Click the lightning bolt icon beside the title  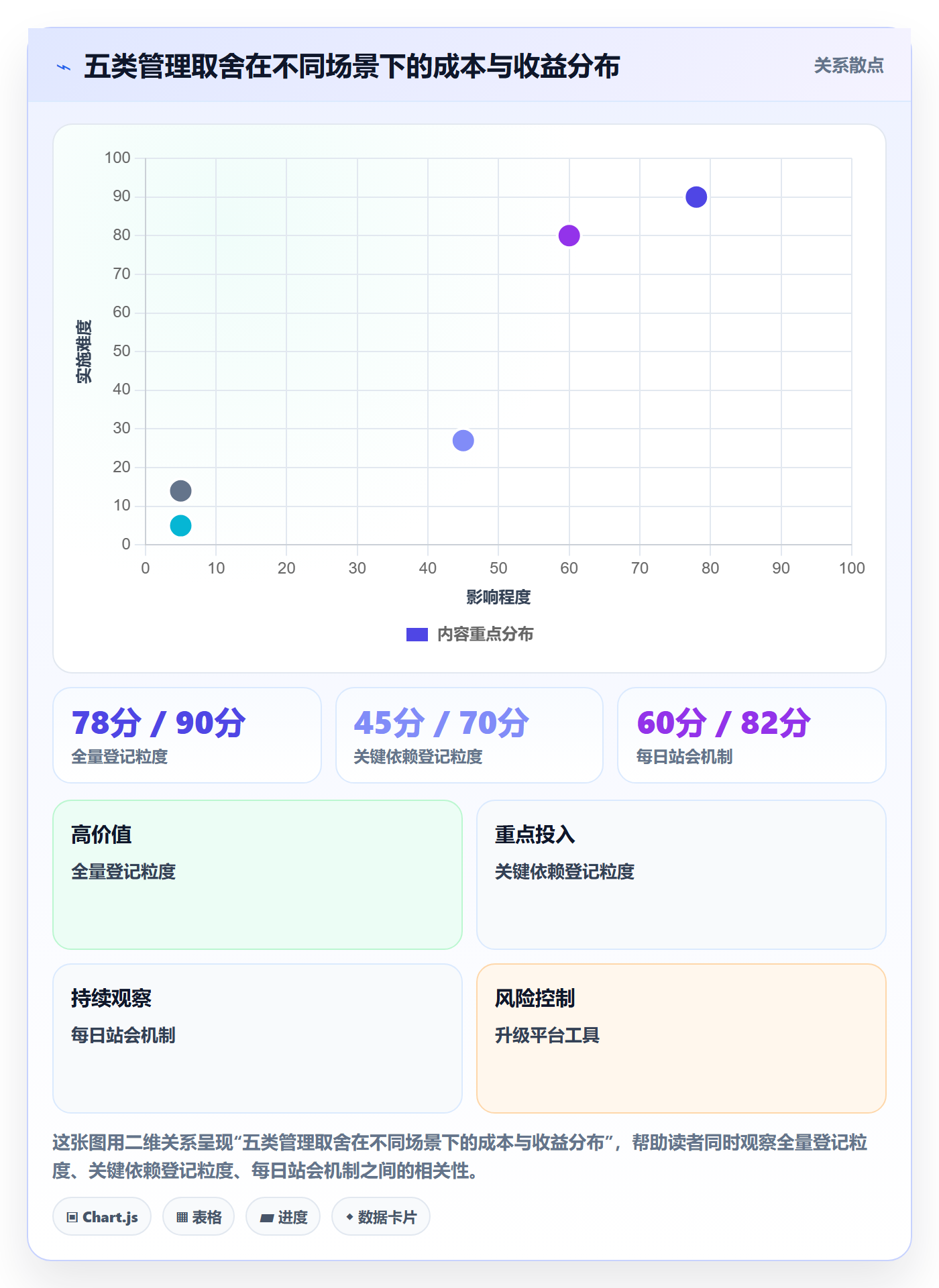coord(64,67)
